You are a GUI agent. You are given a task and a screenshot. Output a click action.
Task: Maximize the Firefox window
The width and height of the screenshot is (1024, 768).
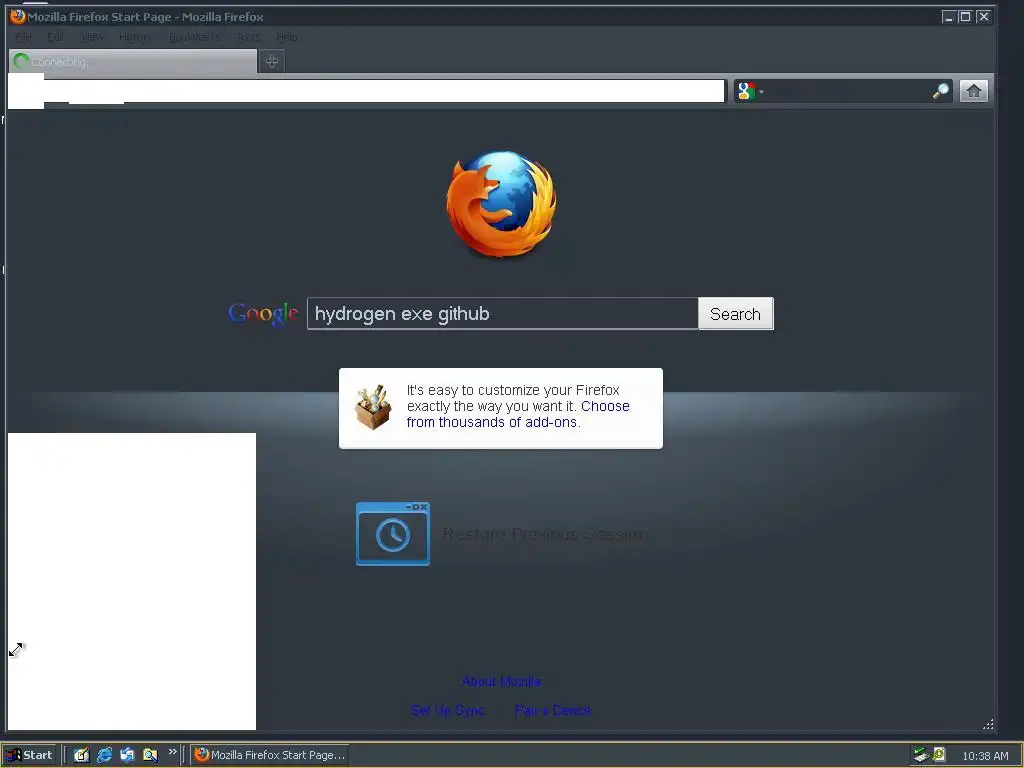pos(965,16)
